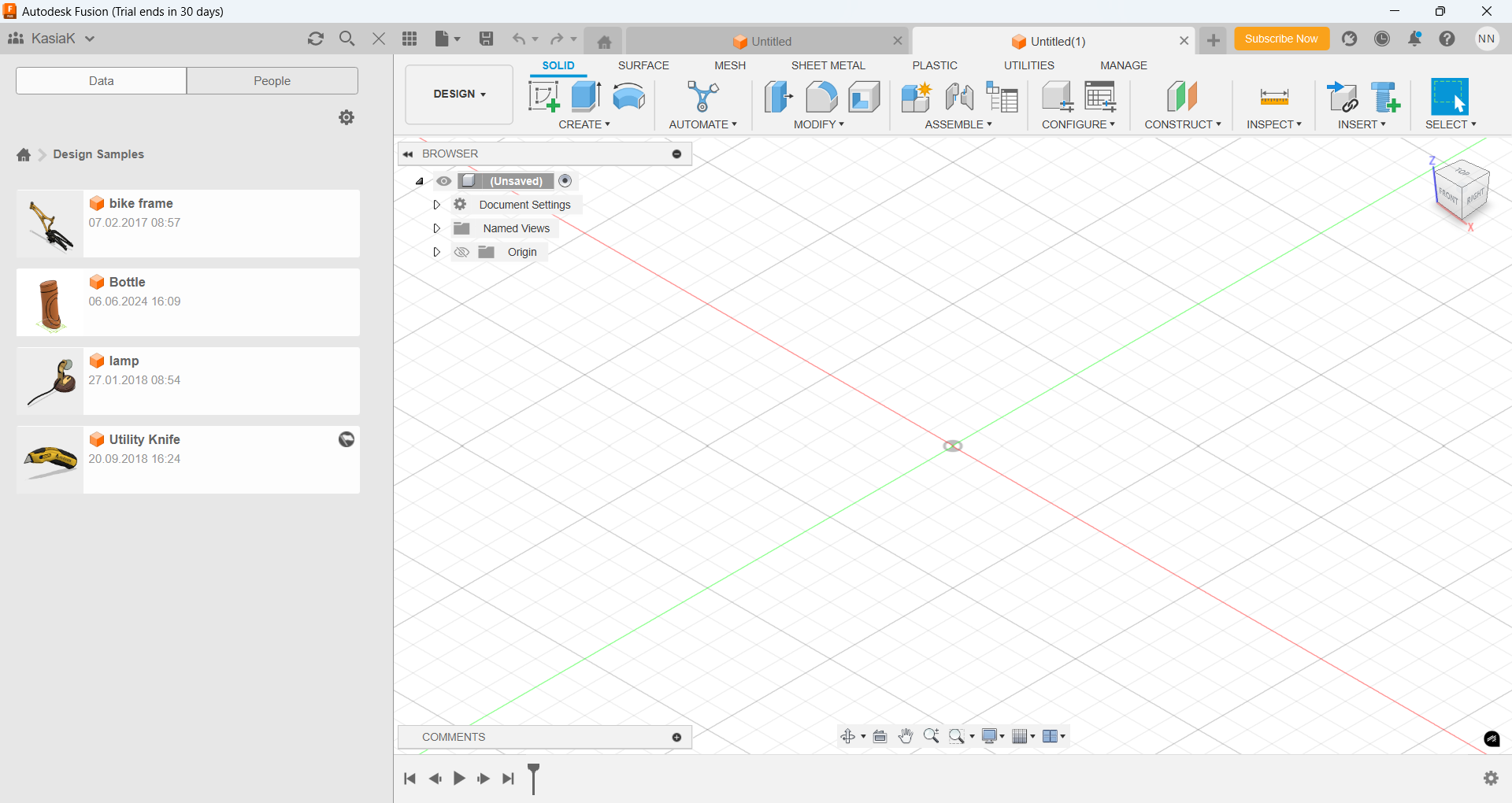The width and height of the screenshot is (1512, 803).
Task: Select the New Component icon
Action: point(916,97)
